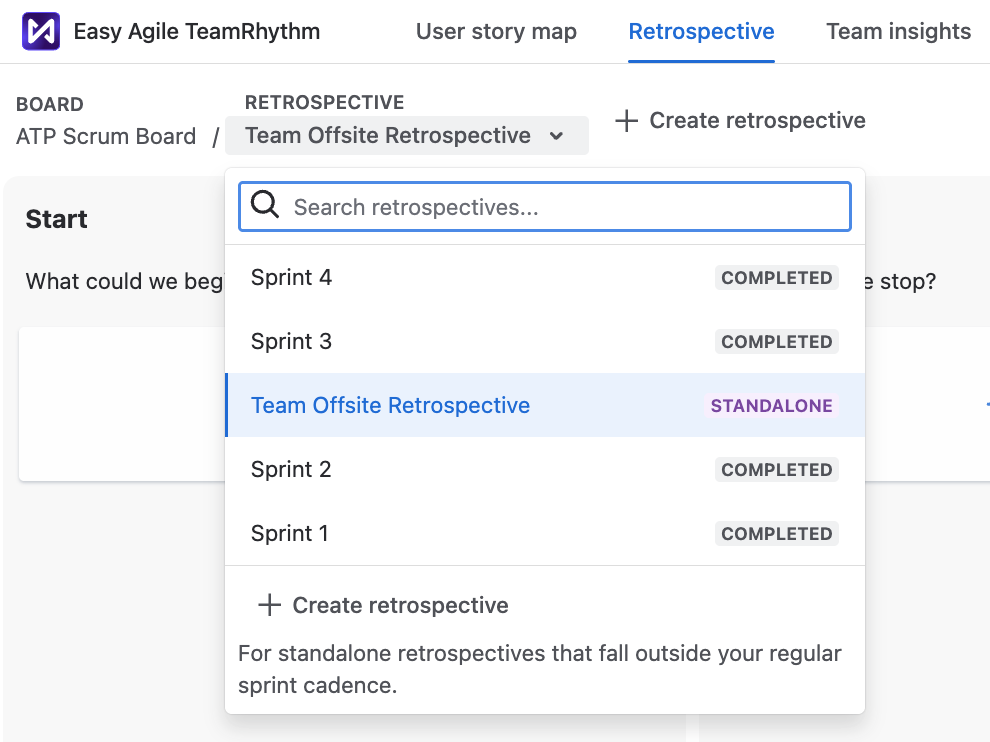Screen dimensions: 990x742
Task: Click the COMPLETED badge on Sprint 4
Action: pyautogui.click(x=777, y=278)
